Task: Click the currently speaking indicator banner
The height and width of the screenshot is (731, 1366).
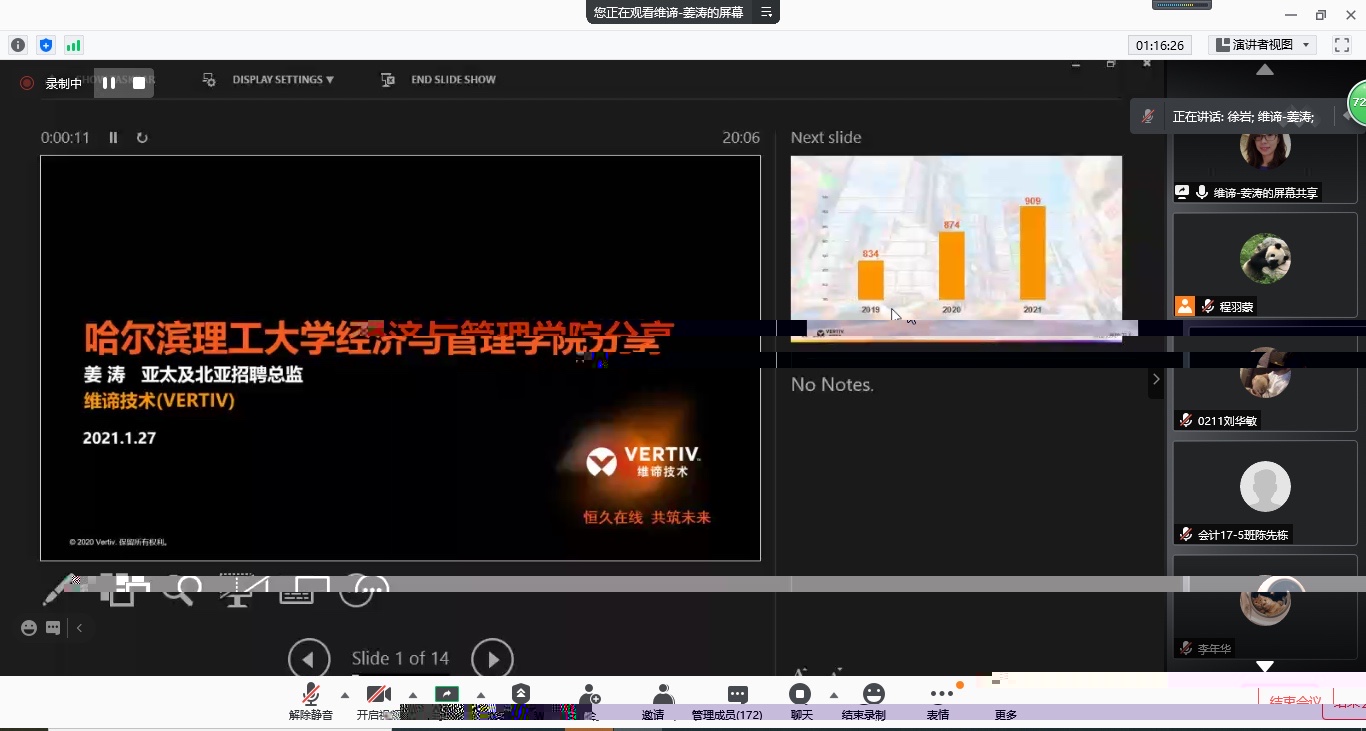Action: pyautogui.click(x=1241, y=117)
